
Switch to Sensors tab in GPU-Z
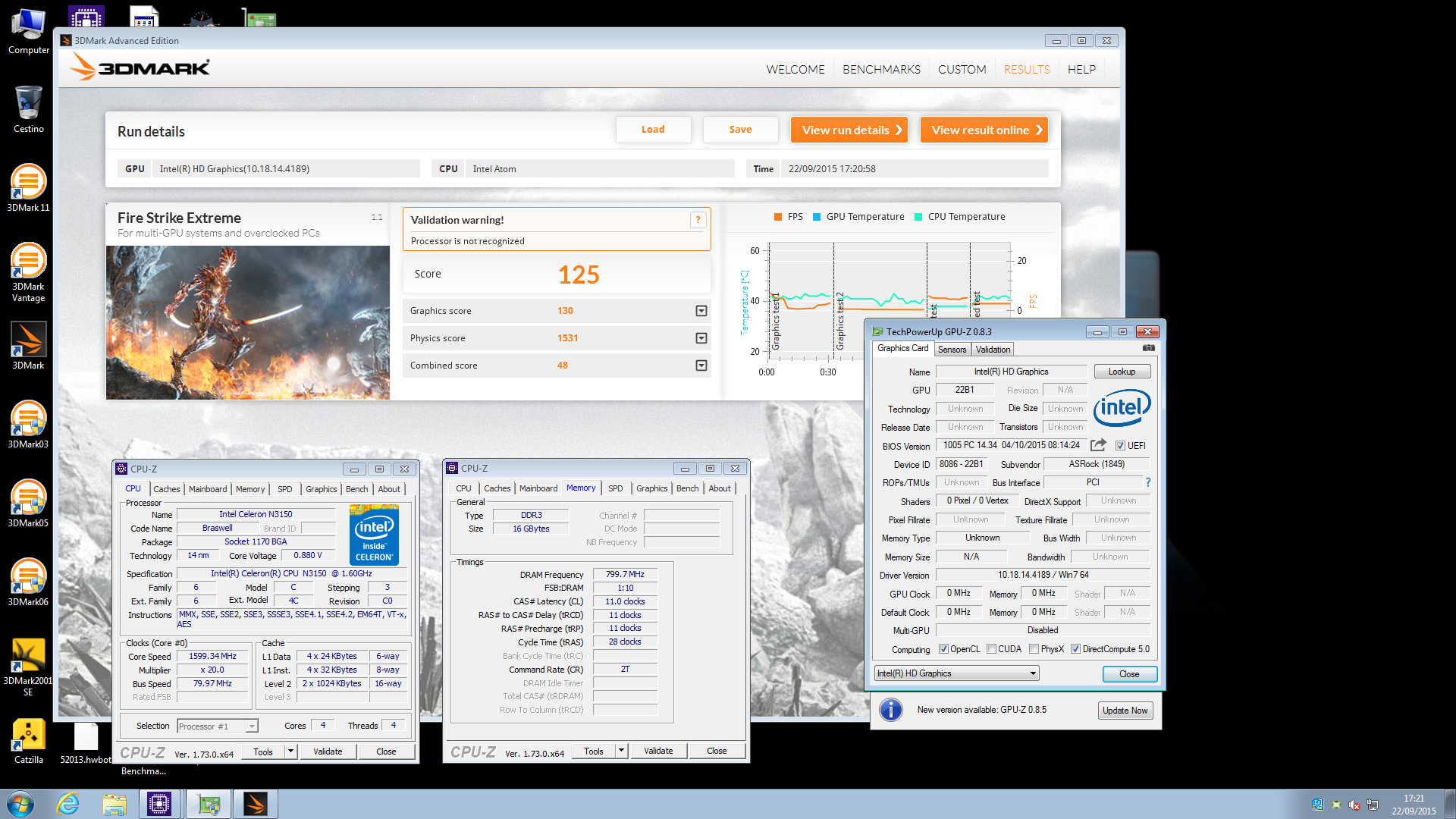pos(952,350)
